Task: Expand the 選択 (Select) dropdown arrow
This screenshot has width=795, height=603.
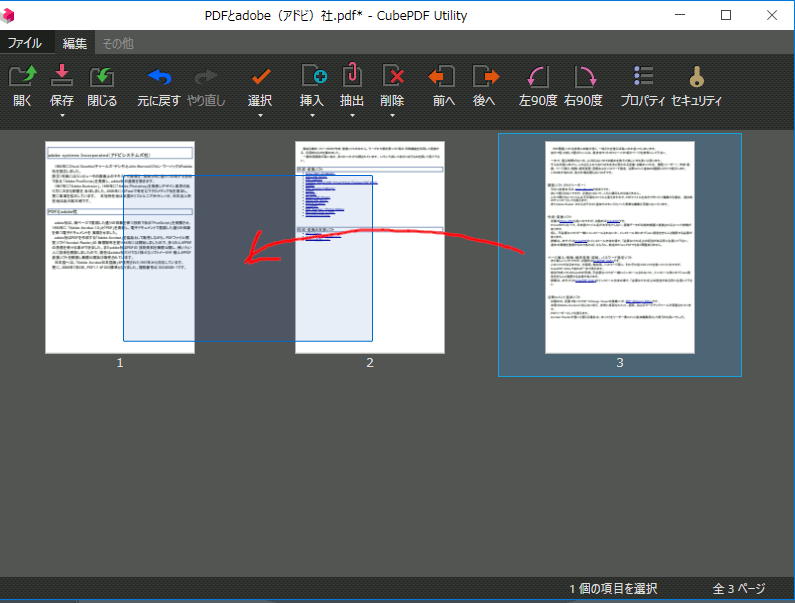Action: [x=260, y=115]
